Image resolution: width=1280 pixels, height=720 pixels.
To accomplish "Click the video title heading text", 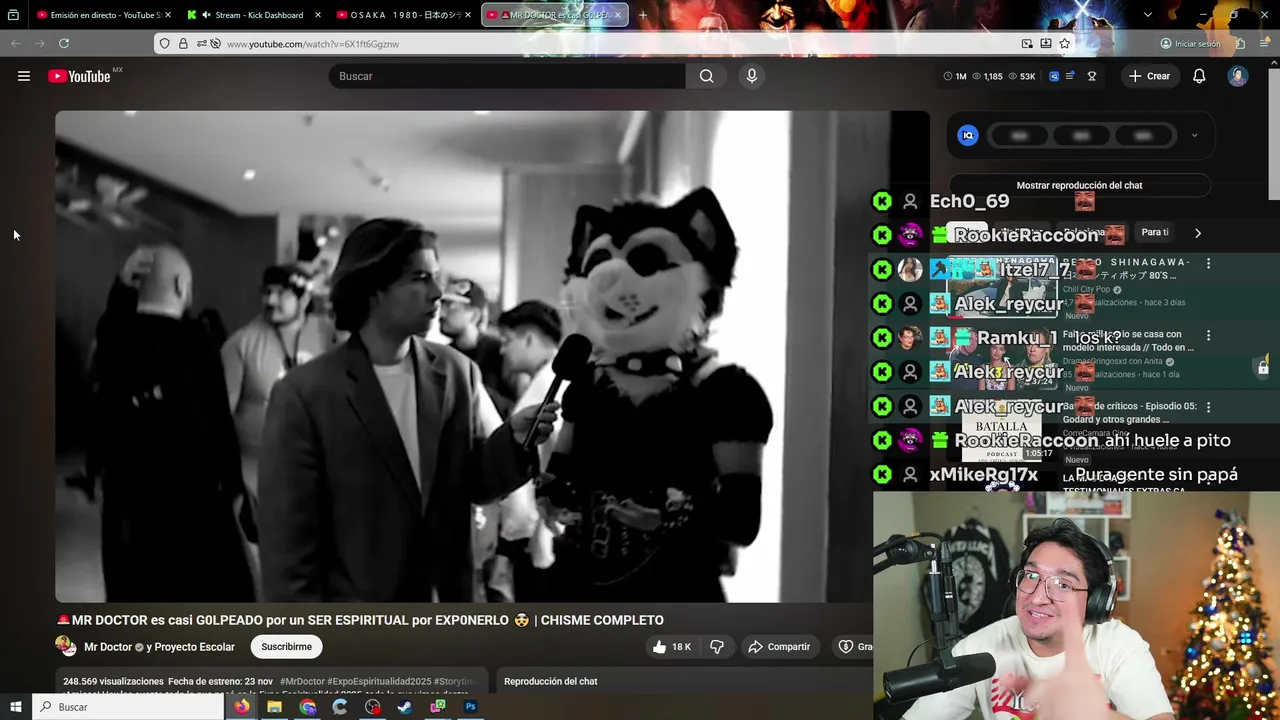I will click(360, 620).
